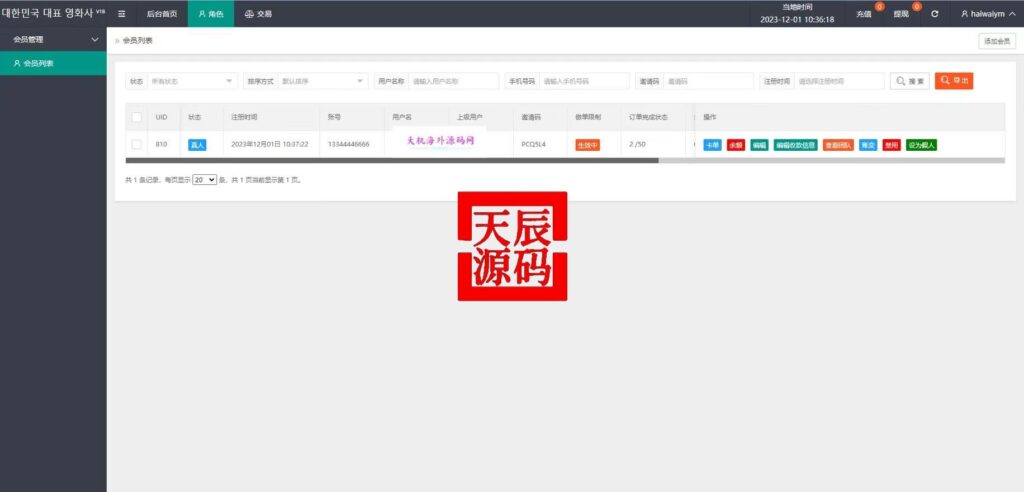
Task: Click the 编辑收款信息 button
Action: (x=795, y=145)
